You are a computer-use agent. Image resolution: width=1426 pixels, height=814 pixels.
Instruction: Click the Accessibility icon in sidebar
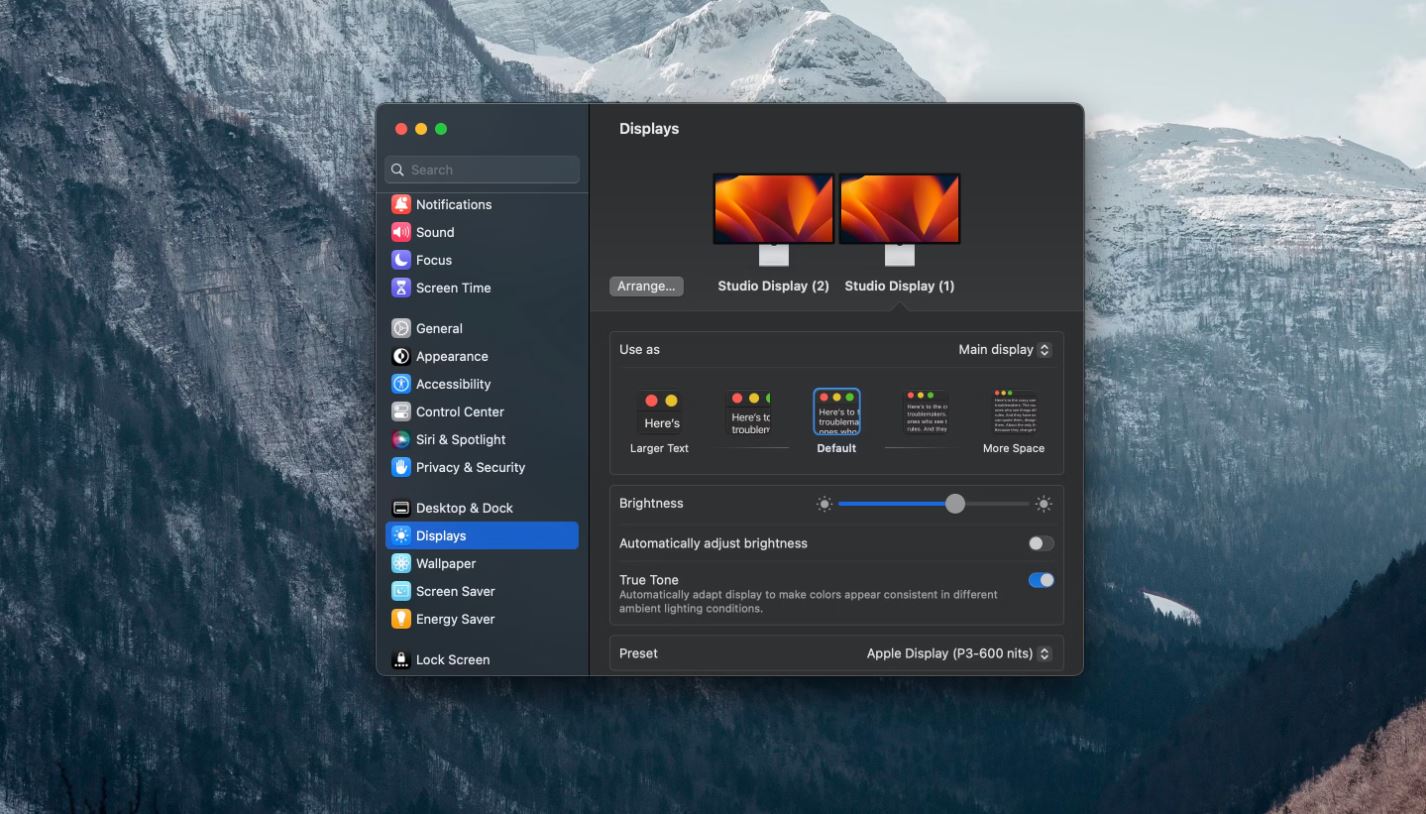[401, 384]
